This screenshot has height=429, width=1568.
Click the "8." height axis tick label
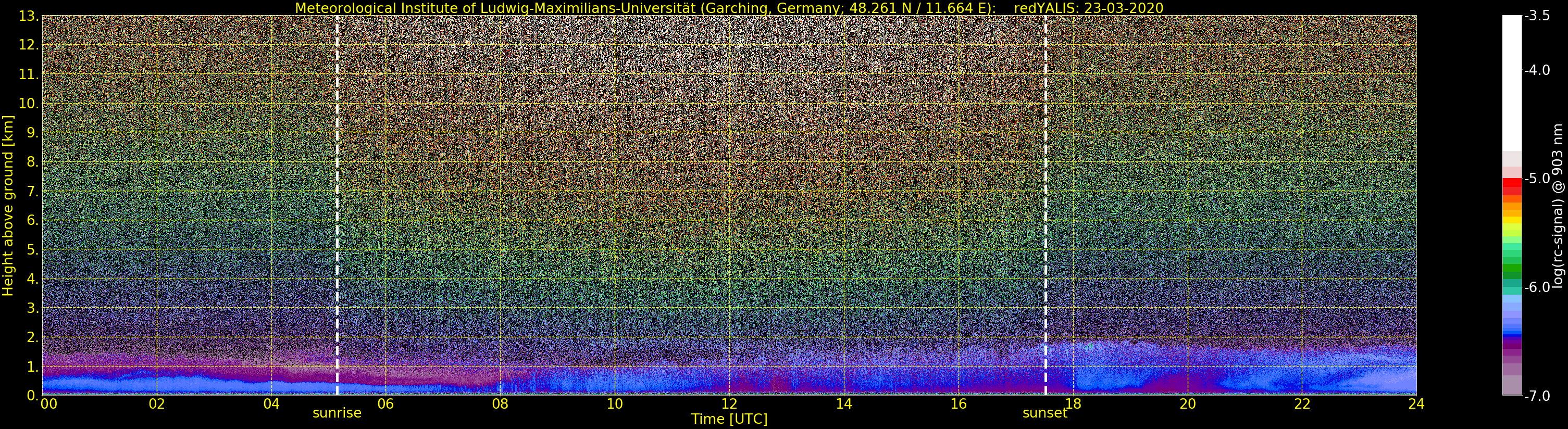32,162
